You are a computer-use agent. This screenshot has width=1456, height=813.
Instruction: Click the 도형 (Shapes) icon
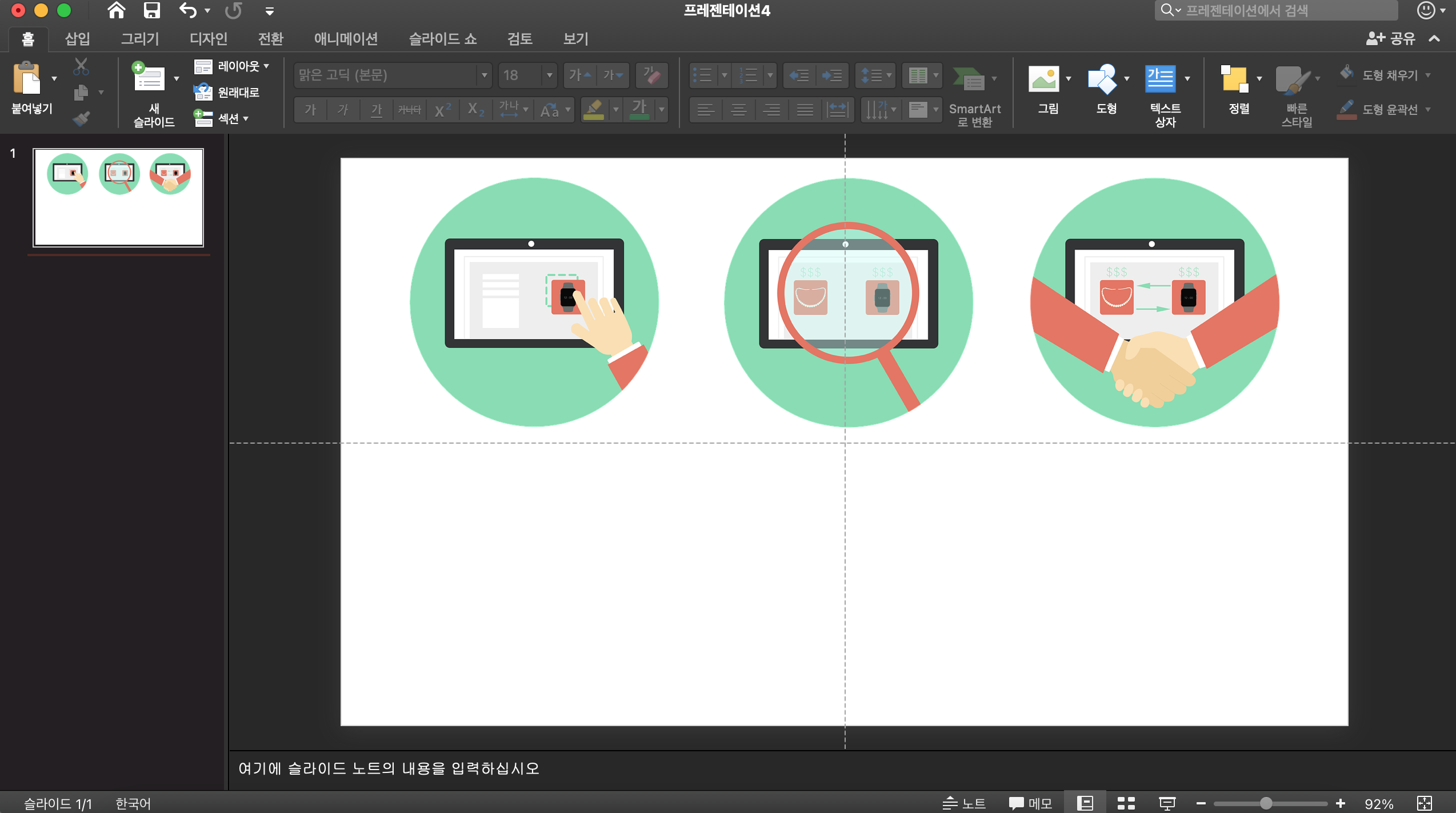[x=1102, y=79]
